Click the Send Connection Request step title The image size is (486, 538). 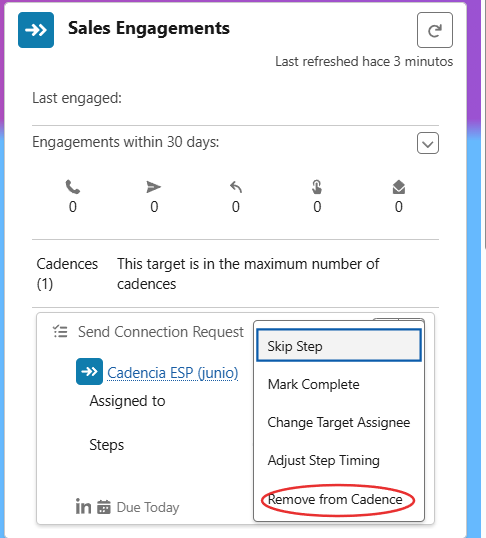161,332
